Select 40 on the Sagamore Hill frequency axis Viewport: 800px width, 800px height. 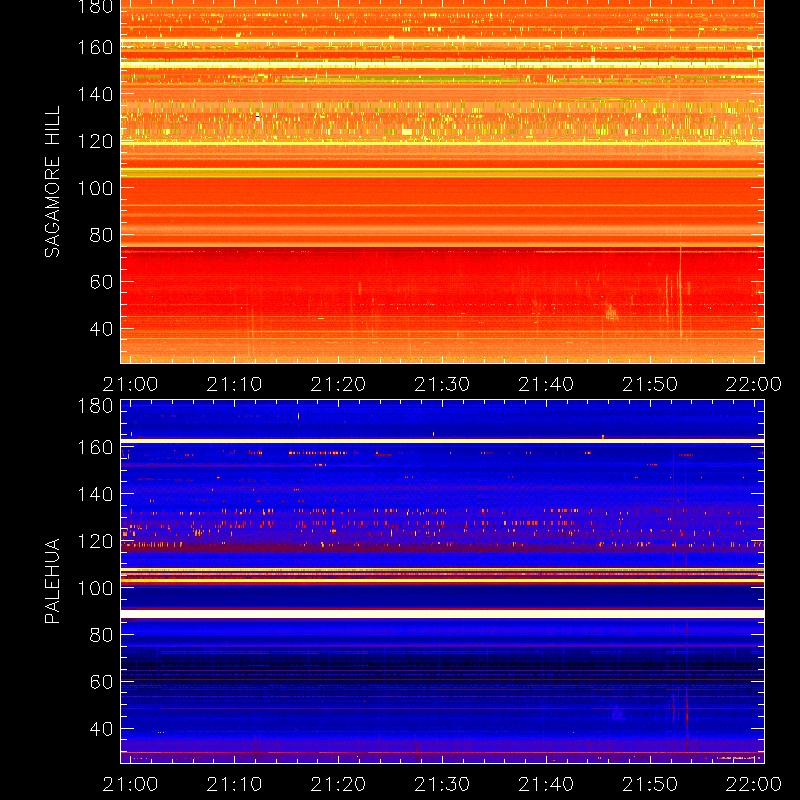tap(102, 329)
